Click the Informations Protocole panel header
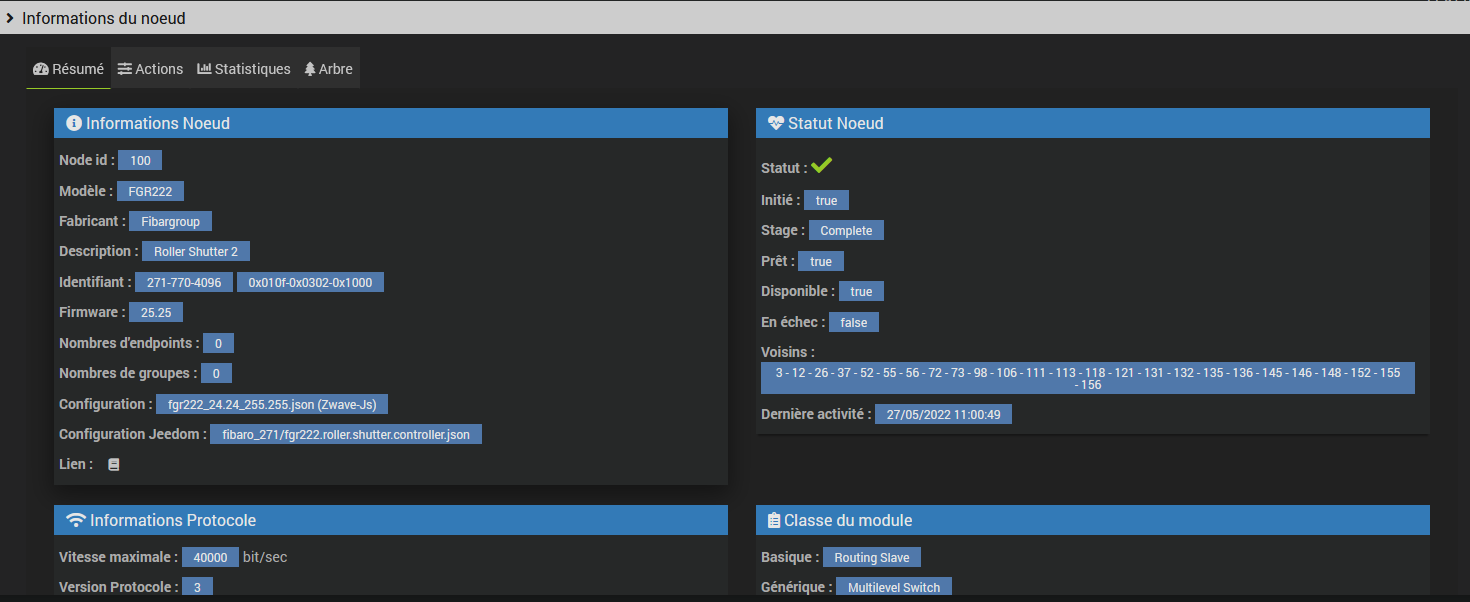The width and height of the screenshot is (1470, 602). pos(391,520)
